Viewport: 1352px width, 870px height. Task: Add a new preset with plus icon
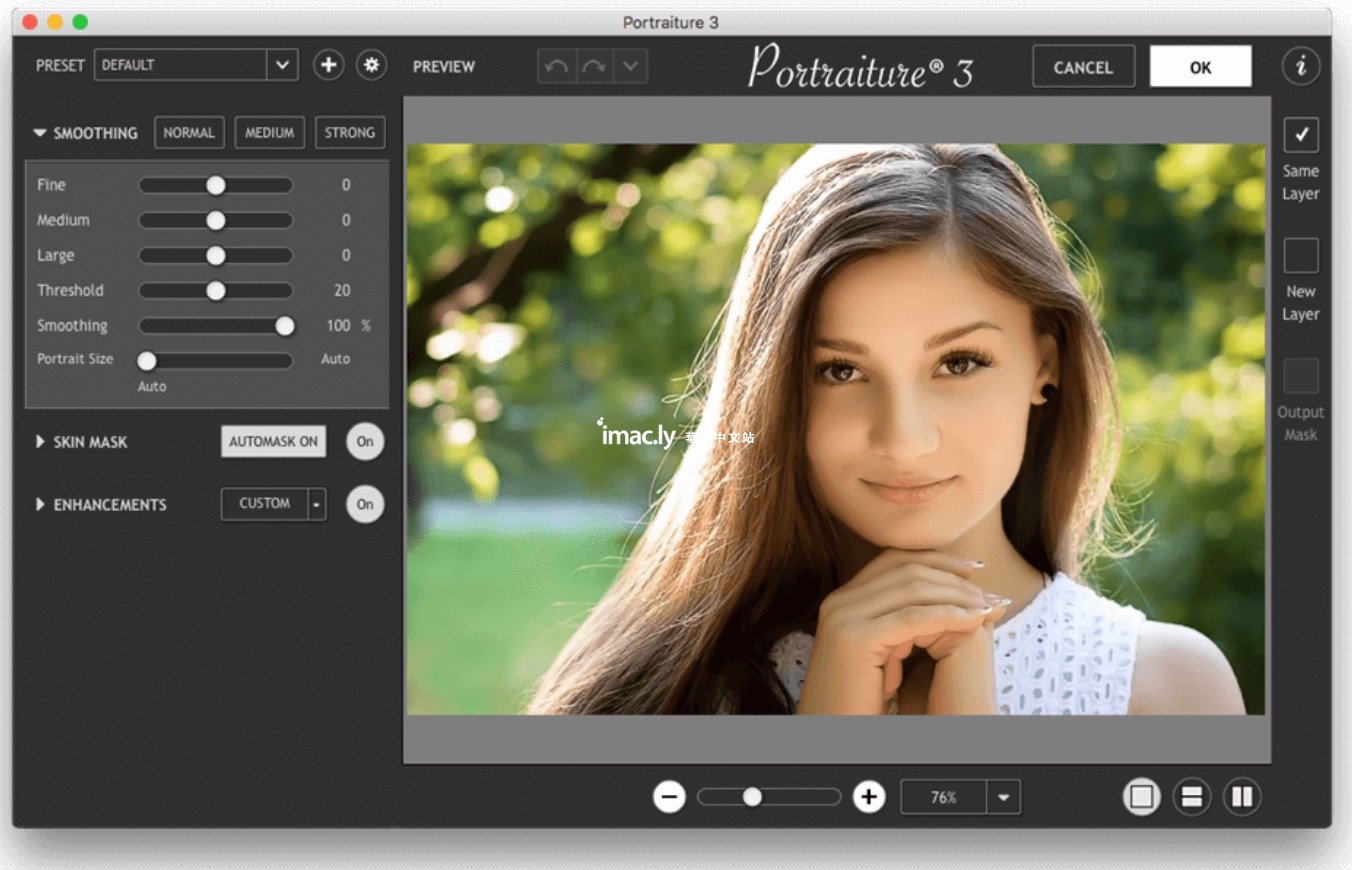(328, 66)
